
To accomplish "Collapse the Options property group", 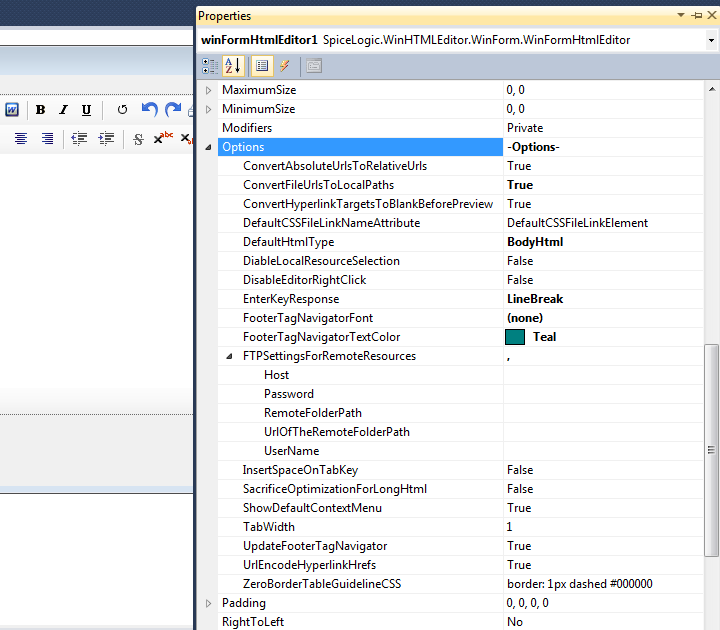I will [208, 147].
